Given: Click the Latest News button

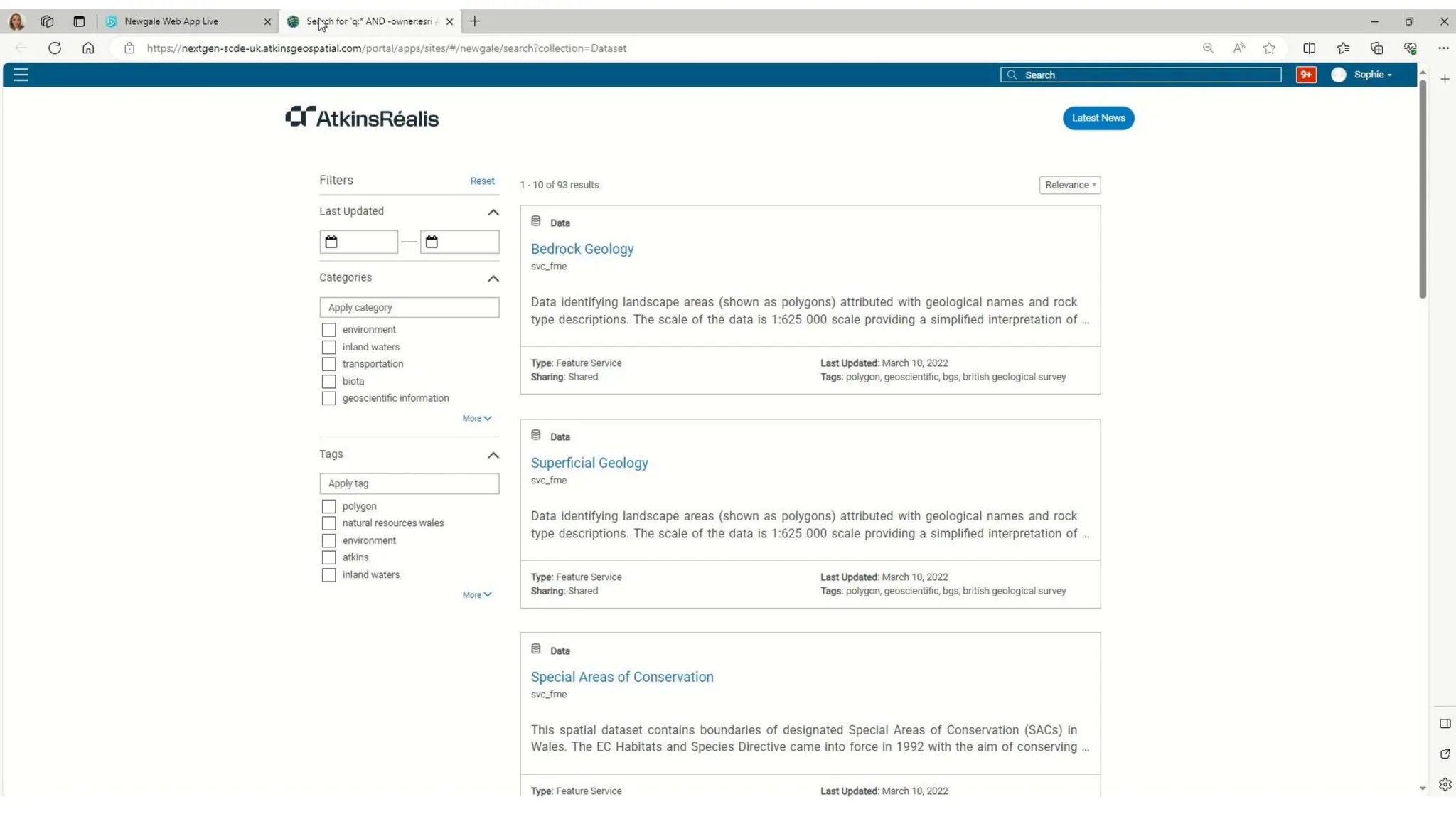Looking at the screenshot, I should 1098,118.
